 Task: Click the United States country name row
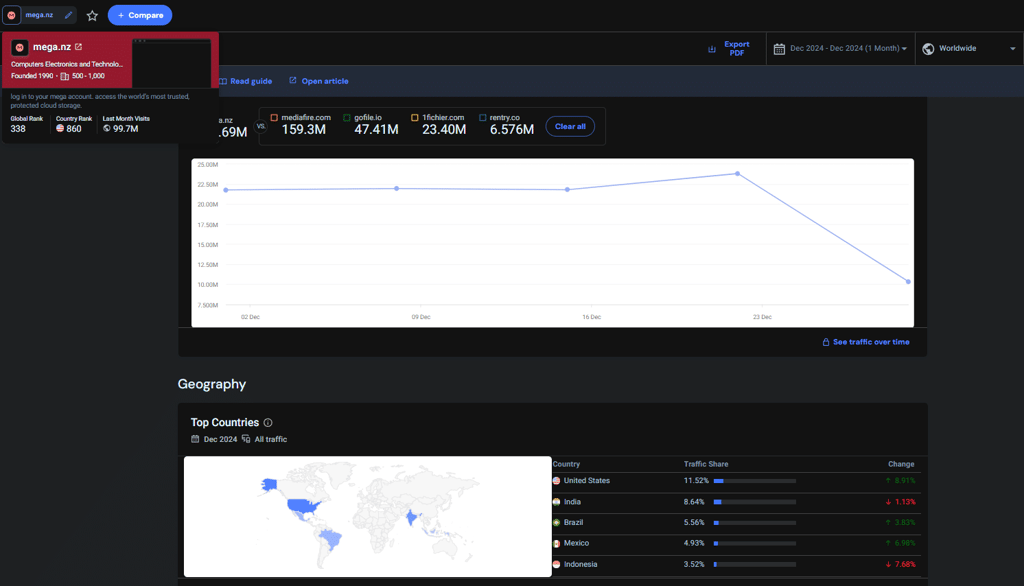(586, 481)
